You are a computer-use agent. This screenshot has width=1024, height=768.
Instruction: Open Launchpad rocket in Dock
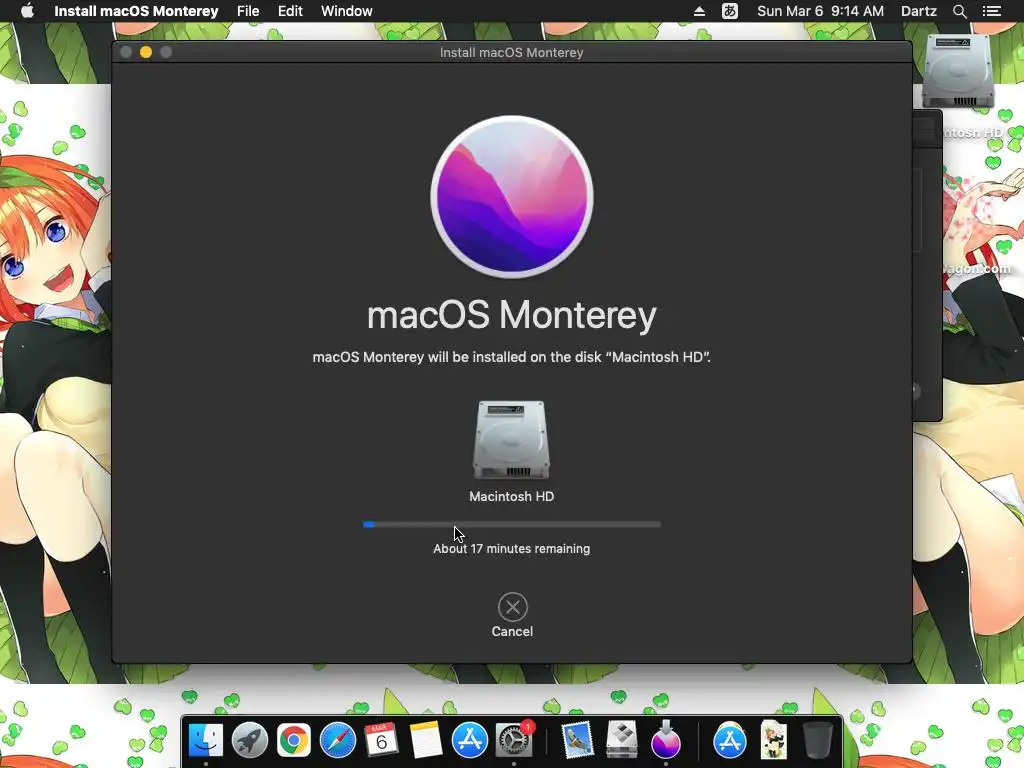(x=249, y=741)
